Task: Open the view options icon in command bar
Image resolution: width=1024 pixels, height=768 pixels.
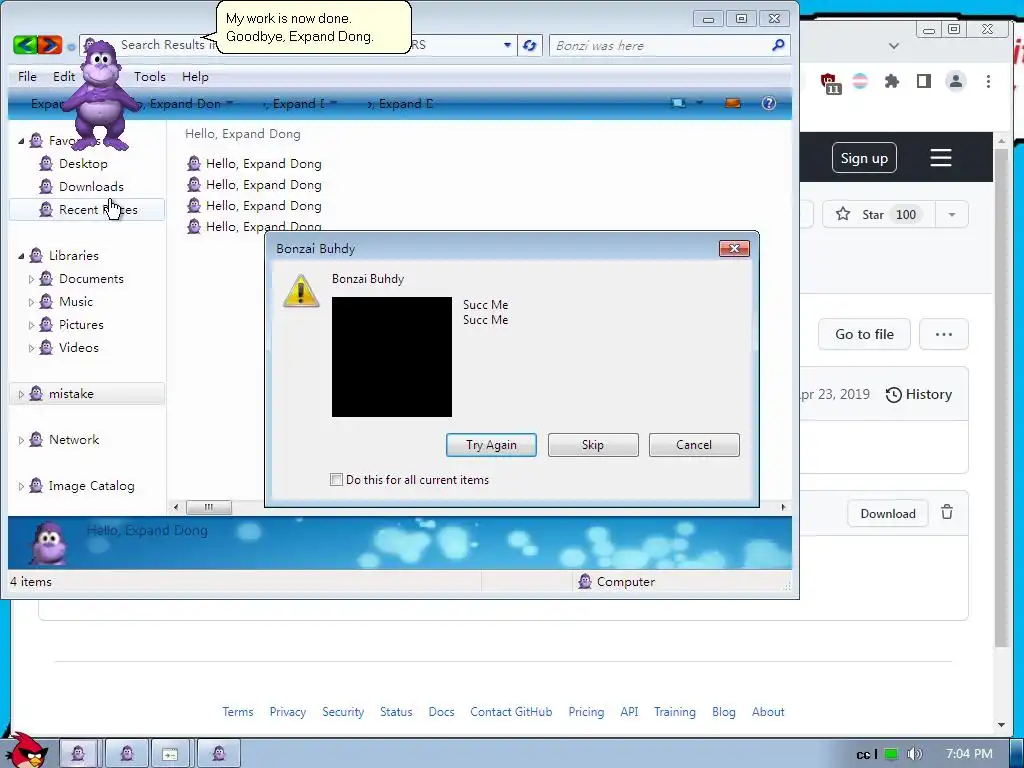Action: pyautogui.click(x=679, y=103)
